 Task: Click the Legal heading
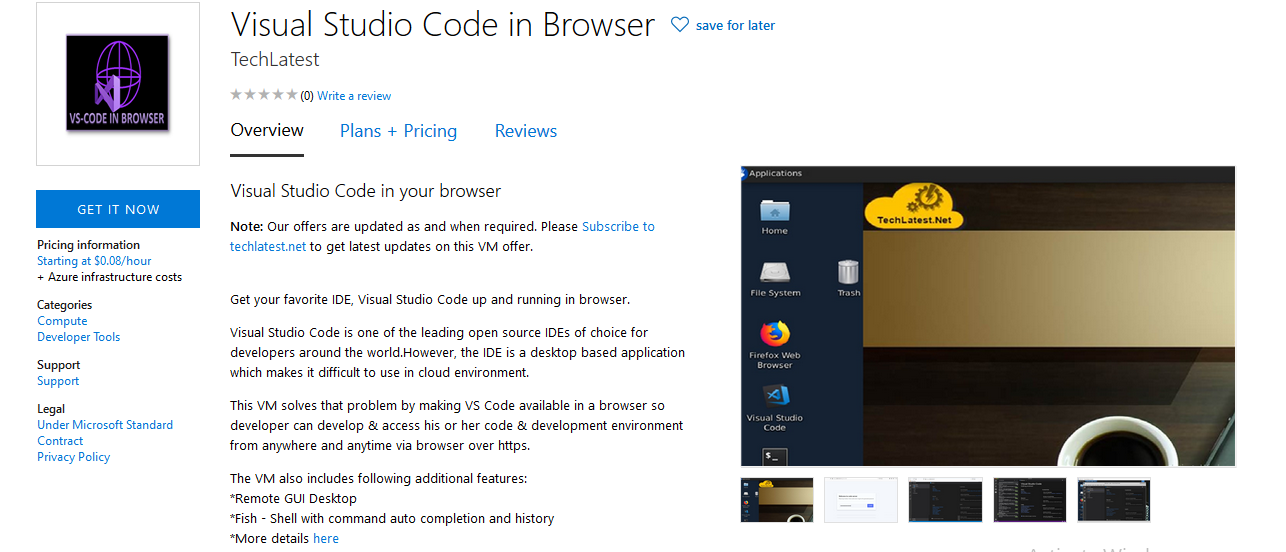click(51, 409)
